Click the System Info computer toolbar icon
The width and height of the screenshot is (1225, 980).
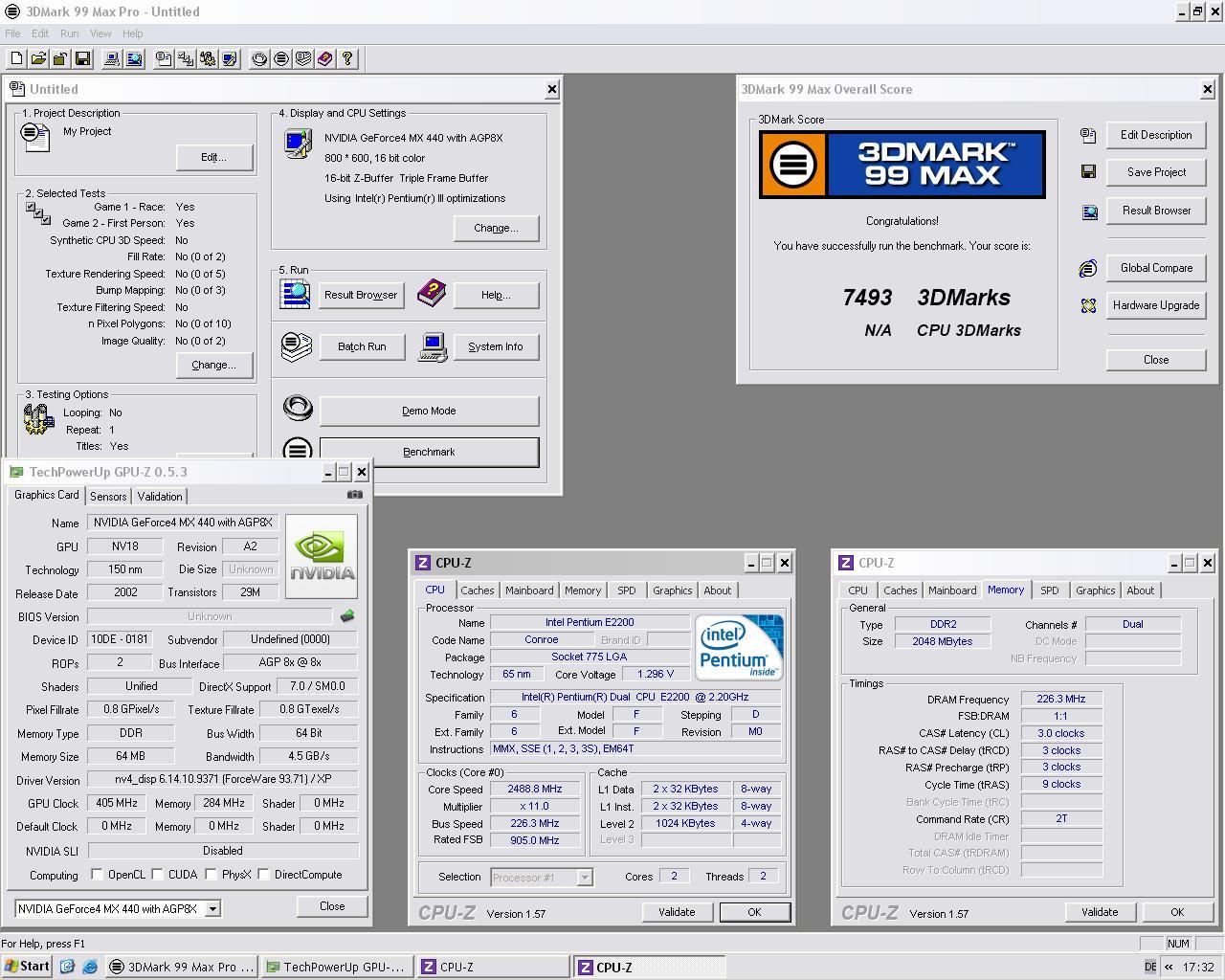112,59
